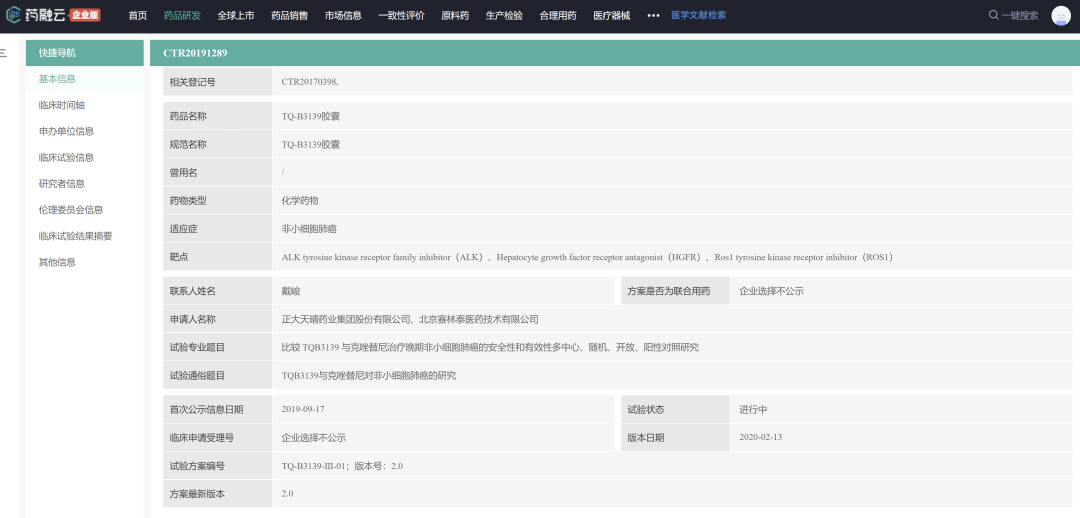Toggle the sidebar collapse hamburger icon
The width and height of the screenshot is (1080, 518).
tap(3, 52)
